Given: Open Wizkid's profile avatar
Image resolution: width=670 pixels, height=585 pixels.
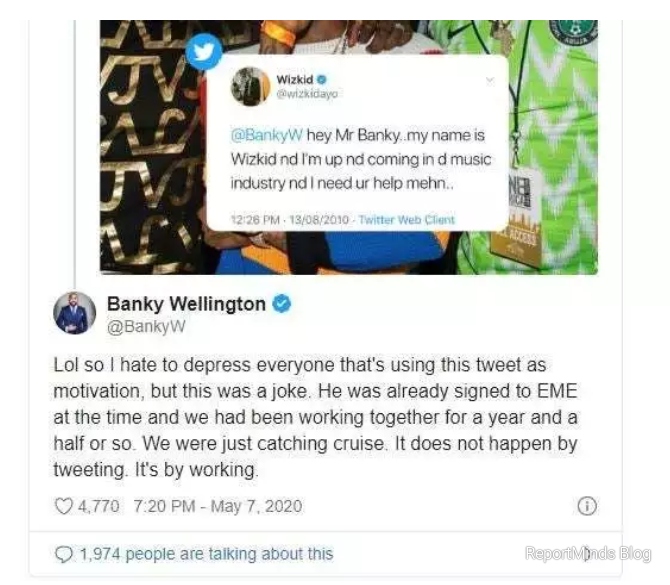Looking at the screenshot, I should (250, 86).
